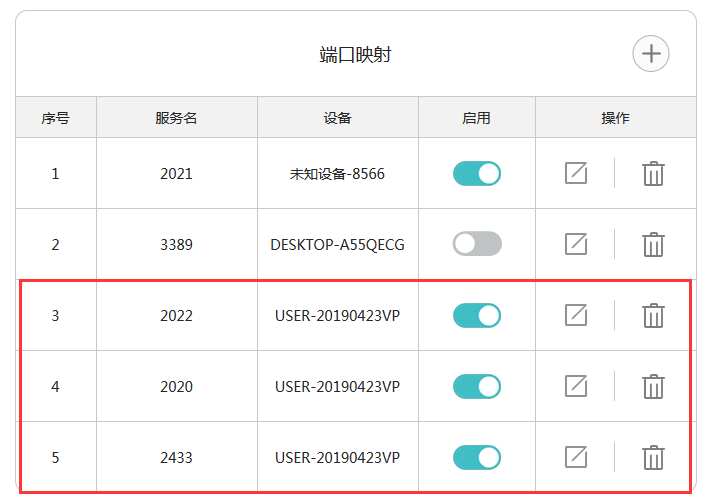Screen dimensions: 714x499
Task: Click the 设备 column header
Action: 337,118
